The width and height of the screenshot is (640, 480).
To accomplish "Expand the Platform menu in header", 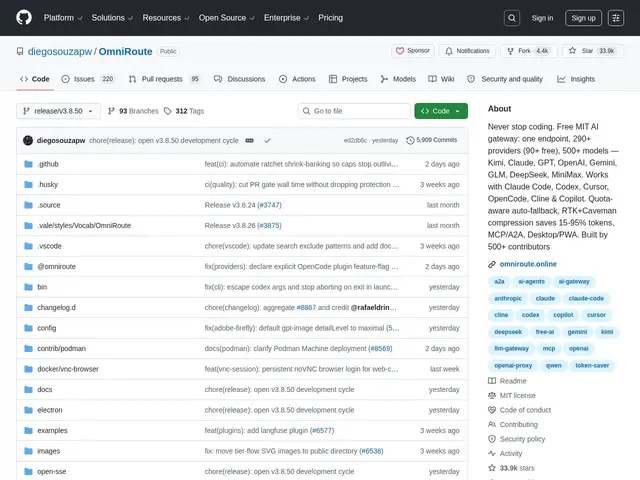I will click(63, 18).
